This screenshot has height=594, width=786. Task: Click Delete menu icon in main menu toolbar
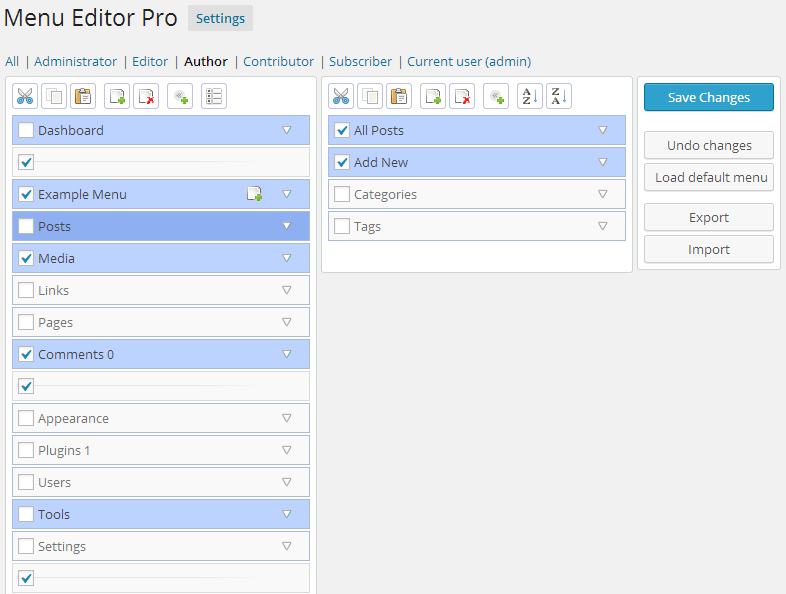pyautogui.click(x=146, y=96)
